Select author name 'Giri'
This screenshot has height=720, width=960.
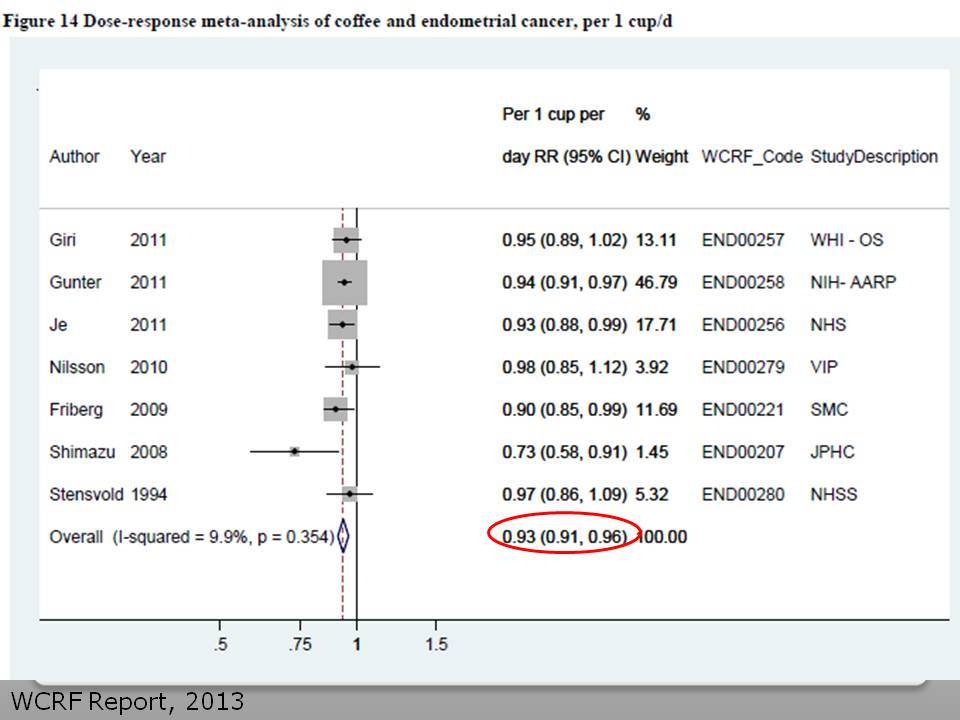coord(62,239)
